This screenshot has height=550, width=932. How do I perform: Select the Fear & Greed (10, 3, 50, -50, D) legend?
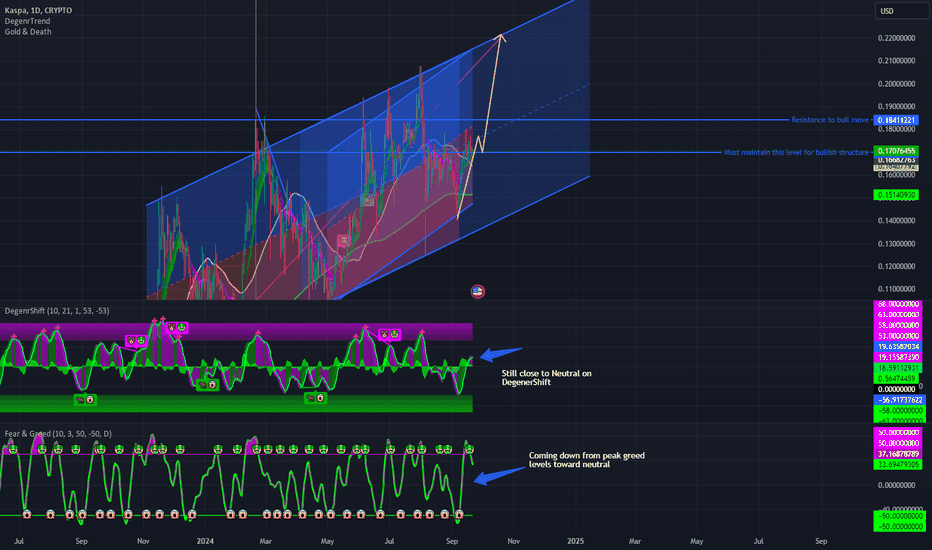[58, 434]
